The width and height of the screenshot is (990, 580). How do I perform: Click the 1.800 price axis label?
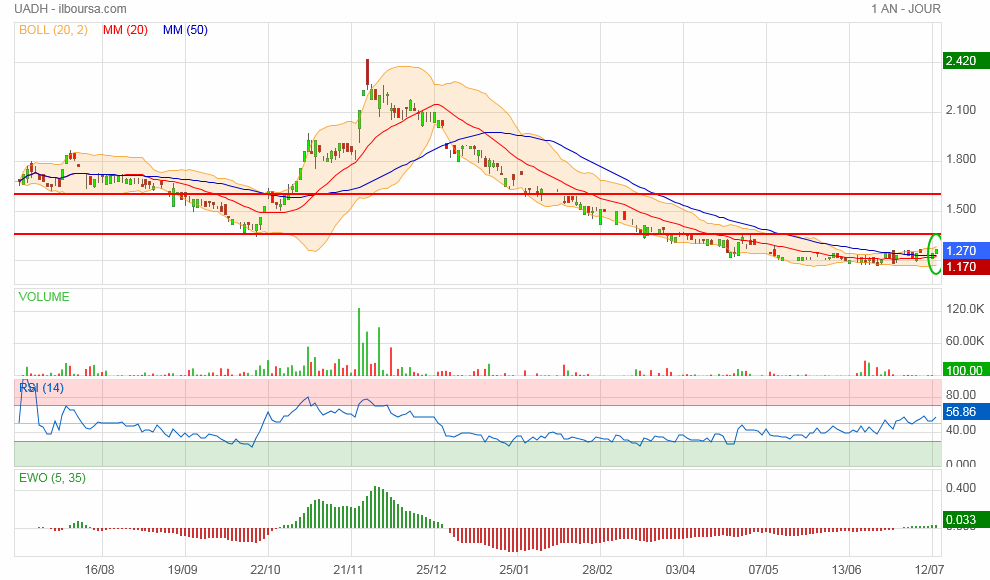coord(960,159)
